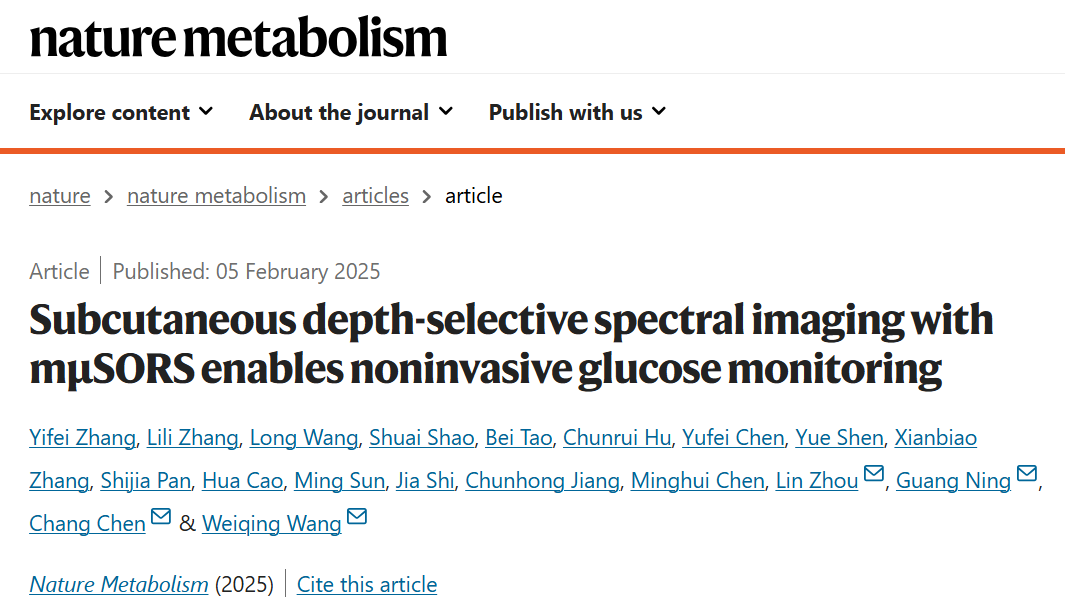Open the nature metabolism breadcrumb link
Viewport: 1065px width, 609px height.
click(216, 196)
